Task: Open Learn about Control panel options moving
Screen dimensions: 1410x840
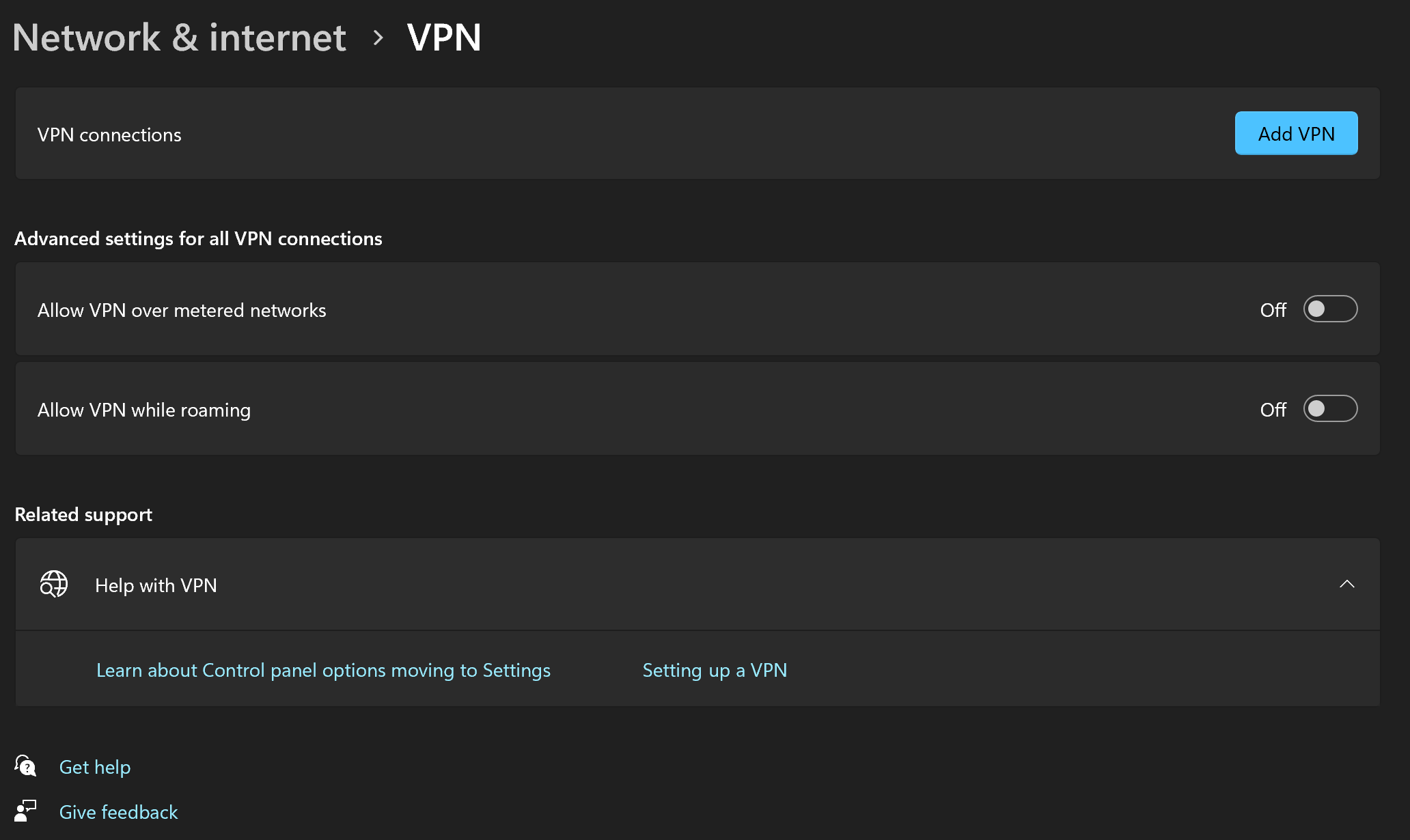Action: point(322,670)
